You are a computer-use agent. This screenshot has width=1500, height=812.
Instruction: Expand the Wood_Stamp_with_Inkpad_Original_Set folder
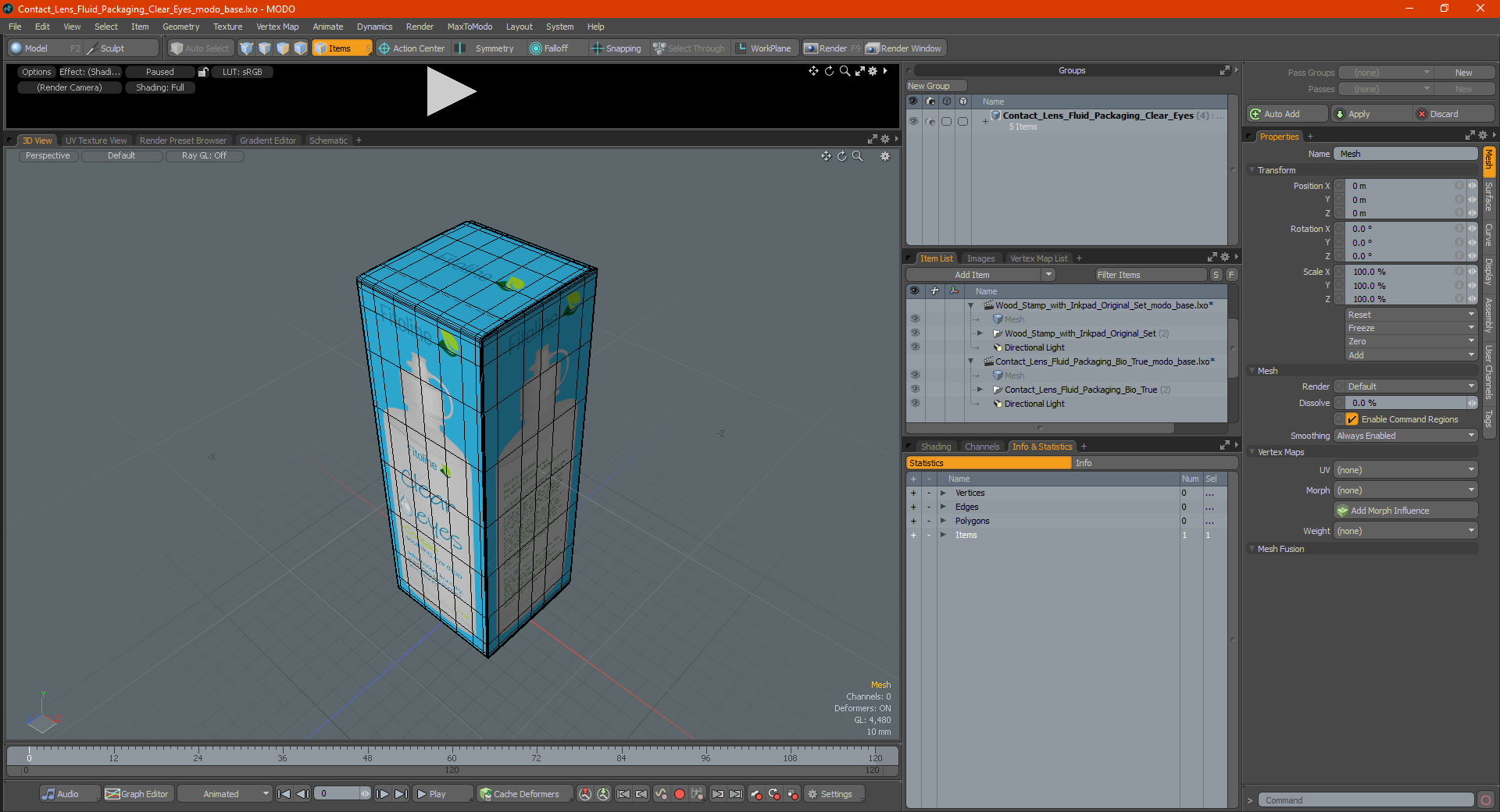pyautogui.click(x=980, y=333)
